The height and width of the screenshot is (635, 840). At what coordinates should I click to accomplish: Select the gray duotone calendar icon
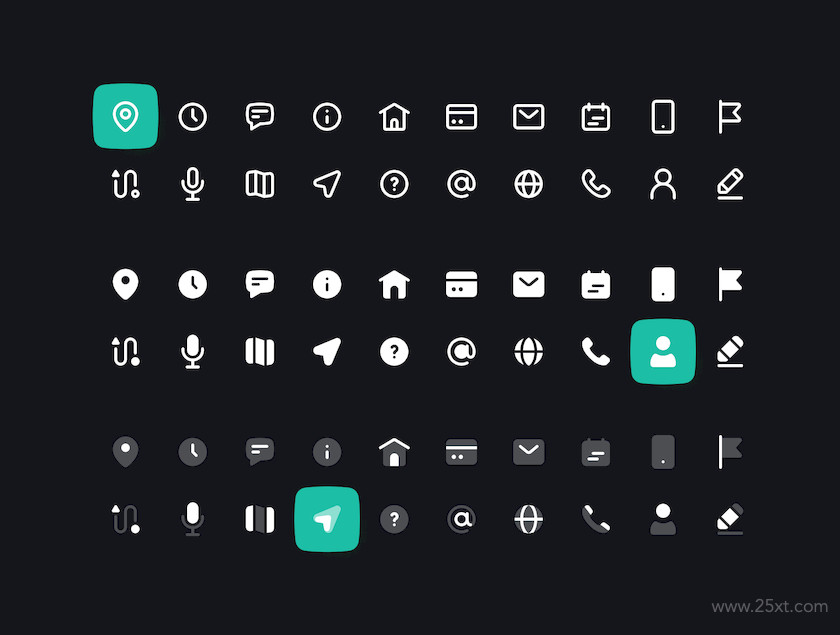(x=596, y=452)
